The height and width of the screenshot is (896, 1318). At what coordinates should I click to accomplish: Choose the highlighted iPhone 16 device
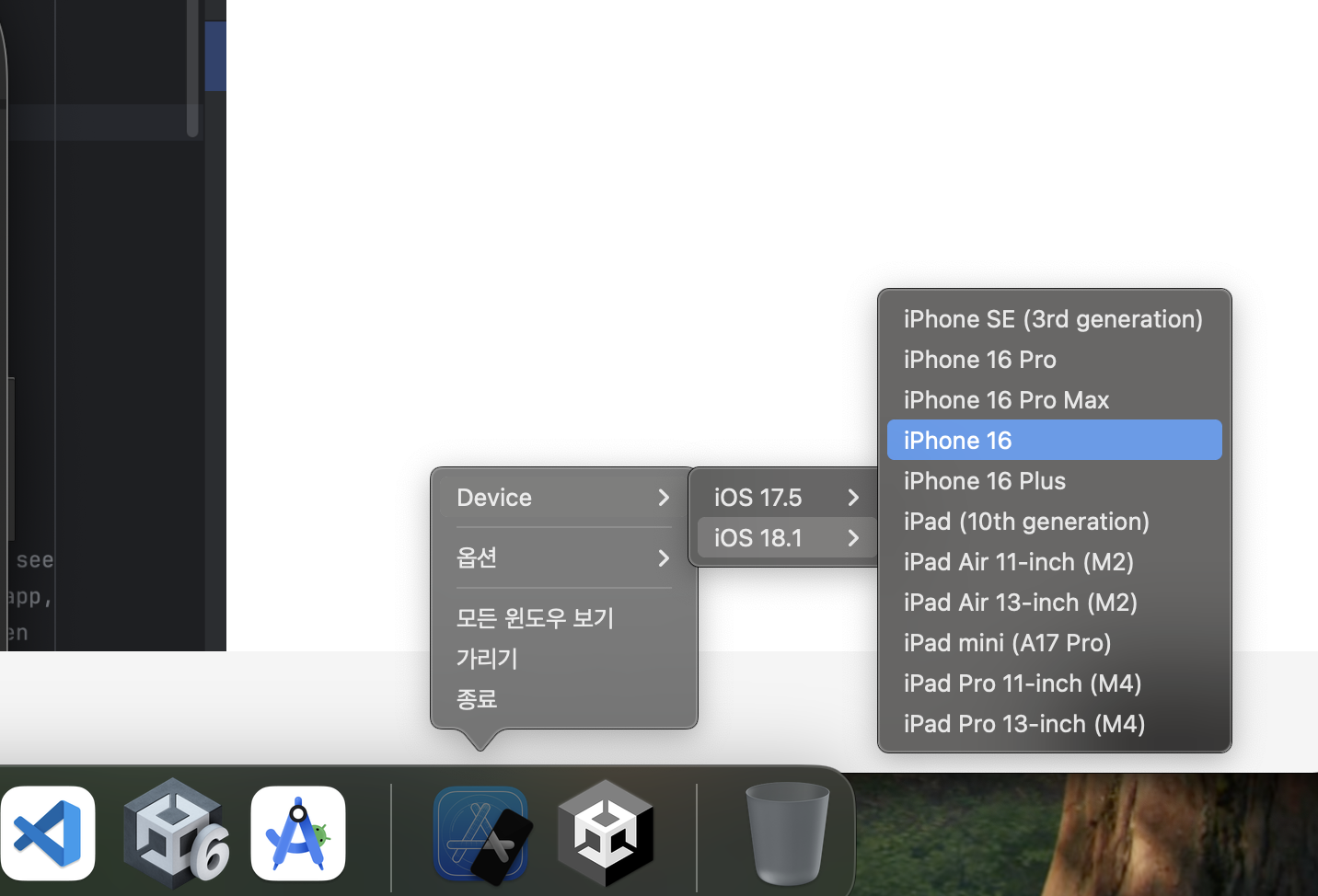[1055, 441]
